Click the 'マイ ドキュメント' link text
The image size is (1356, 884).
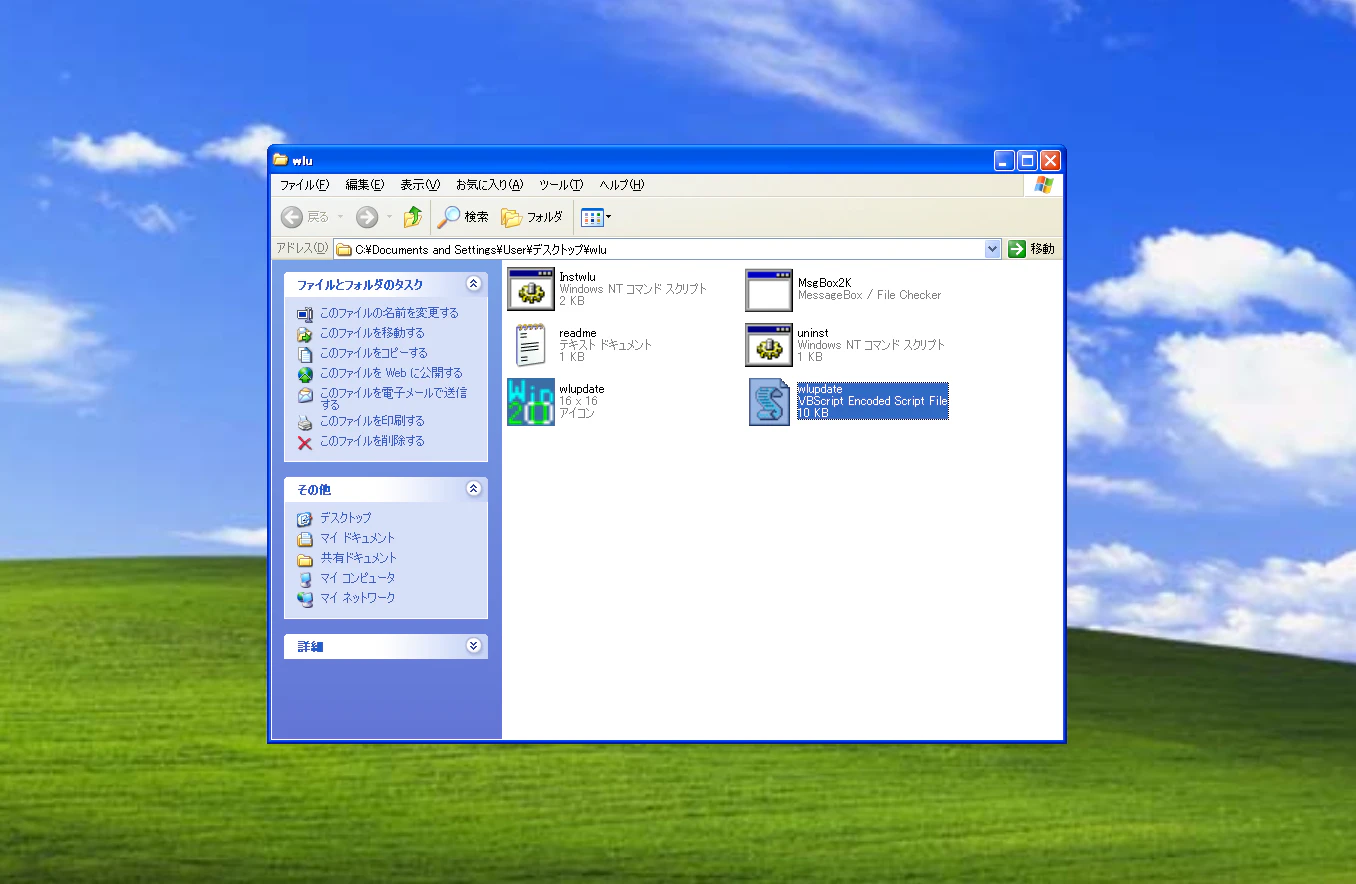(358, 538)
